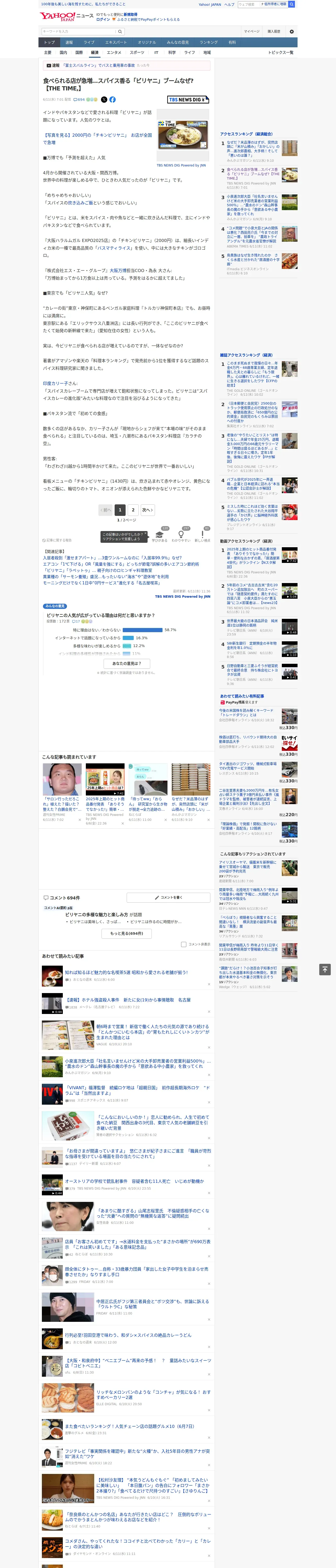Screen dimensions: 336x1568
Task: Click the Yahoo! JAPAN News logo
Action: (x=66, y=16)
